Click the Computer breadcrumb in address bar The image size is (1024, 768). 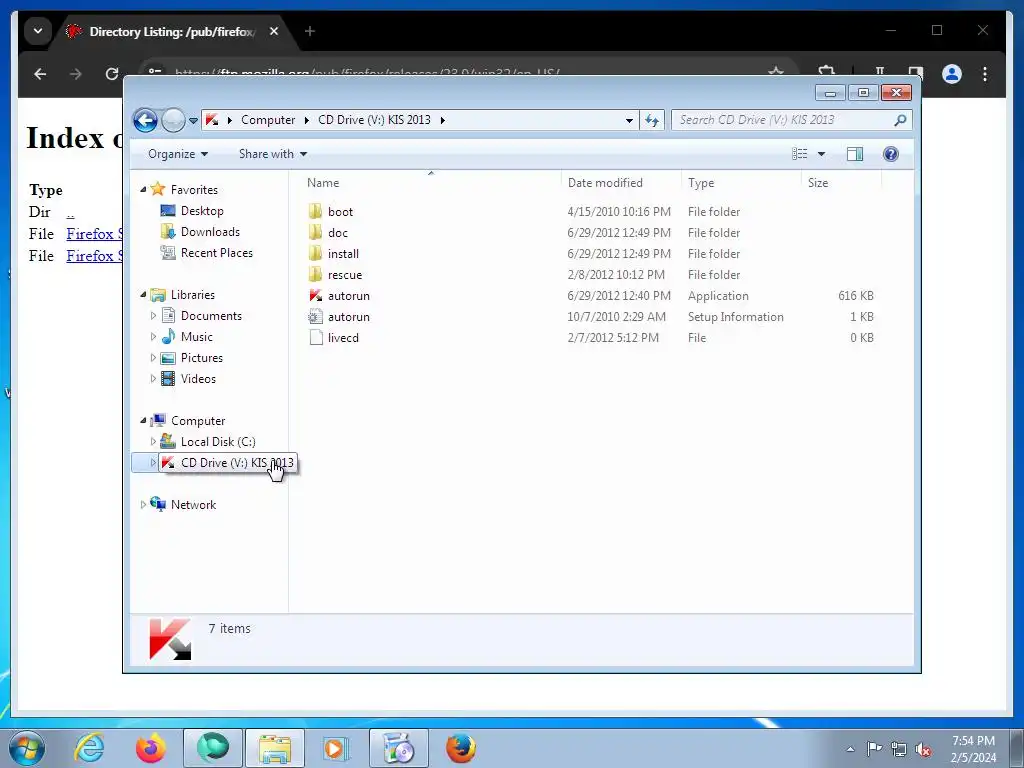(x=268, y=120)
